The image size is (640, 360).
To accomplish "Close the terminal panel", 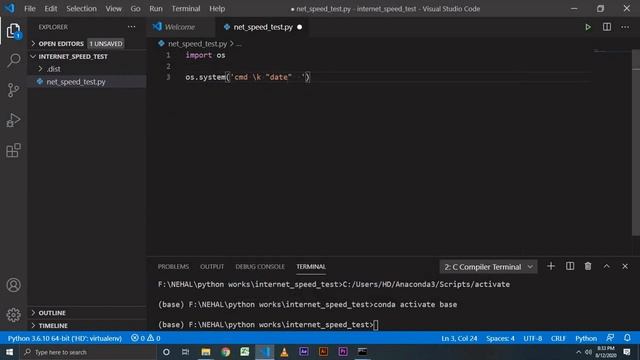I will 625,266.
